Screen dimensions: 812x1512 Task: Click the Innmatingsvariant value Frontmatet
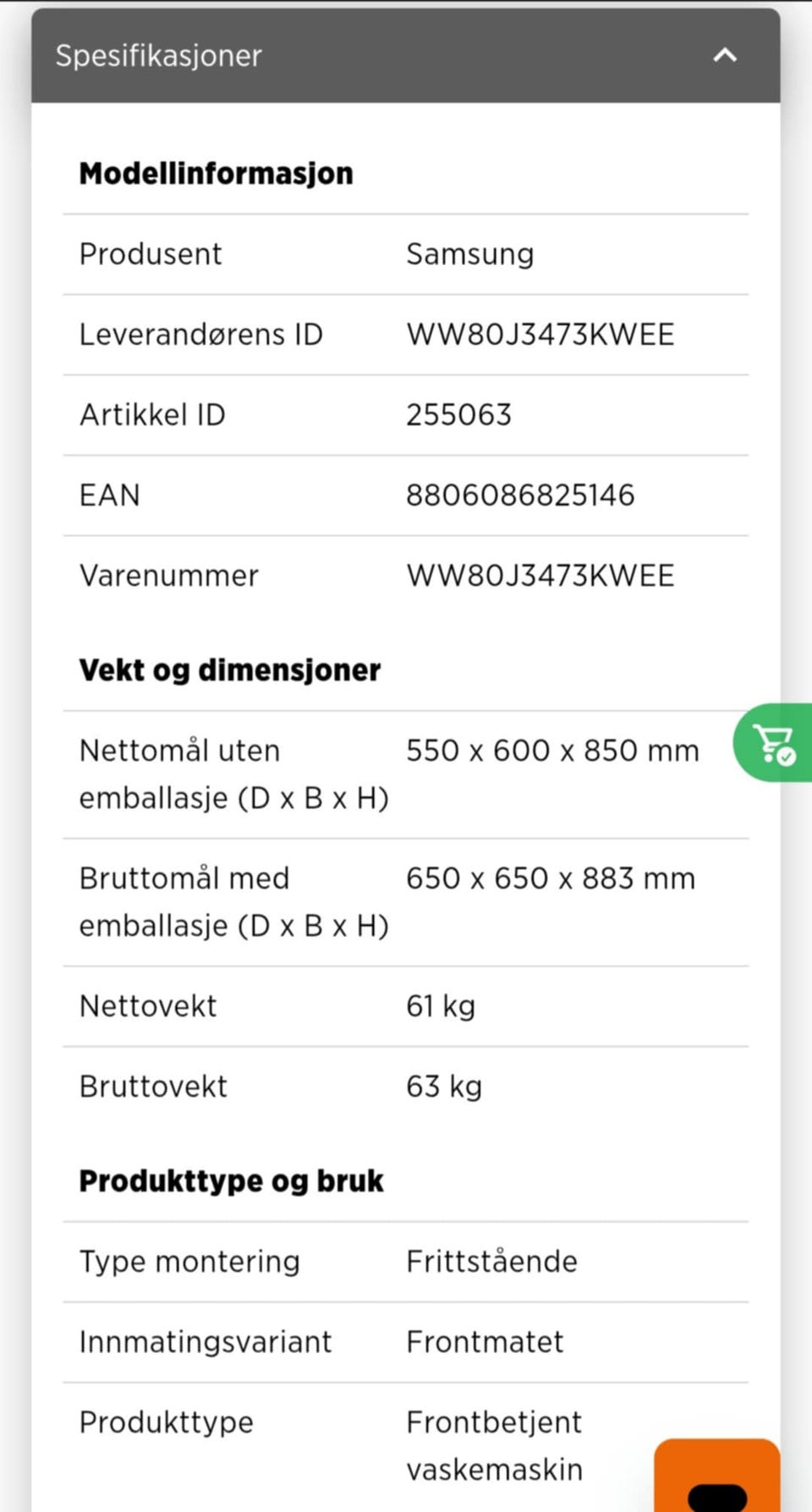(485, 1342)
